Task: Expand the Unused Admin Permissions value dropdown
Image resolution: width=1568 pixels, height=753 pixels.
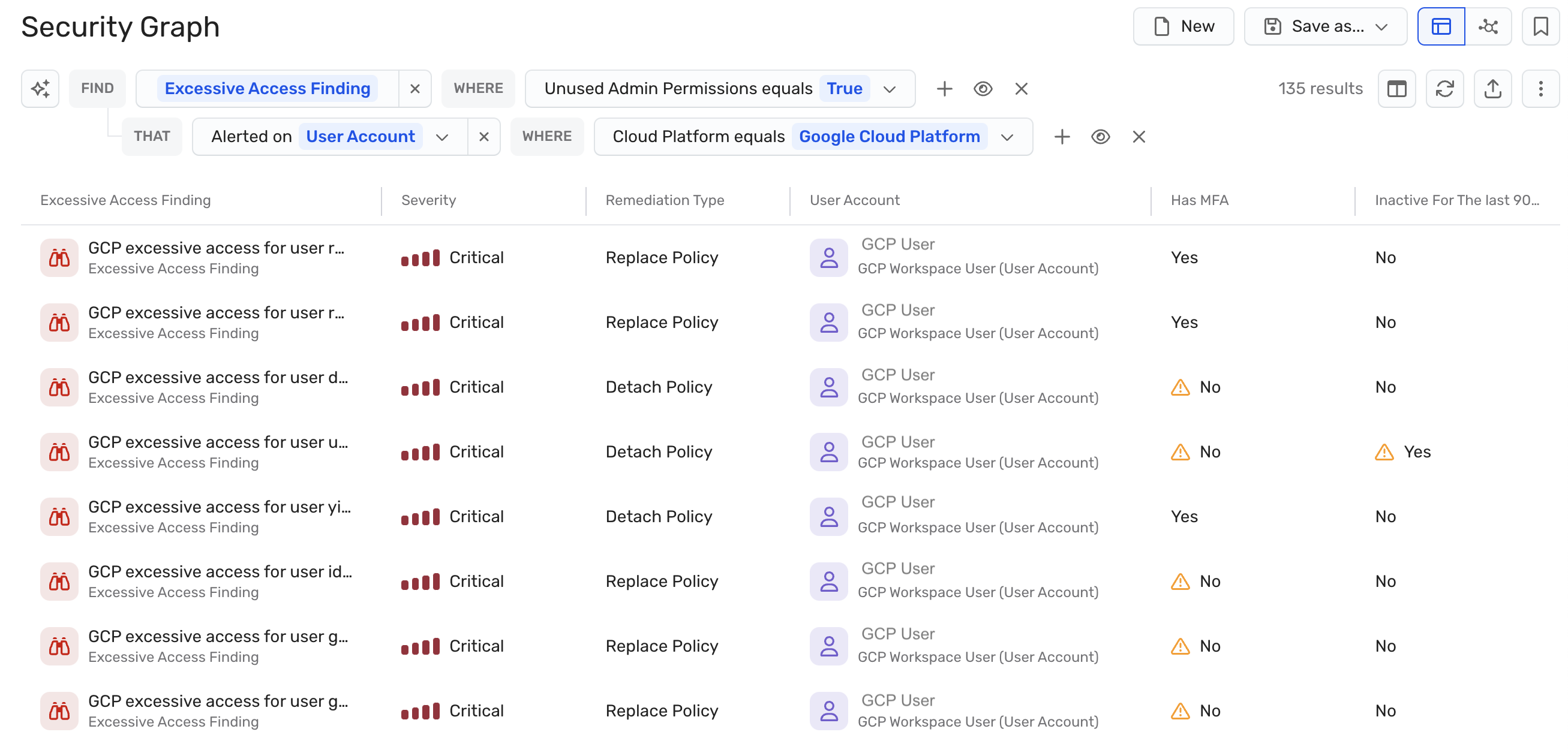Action: pos(890,89)
